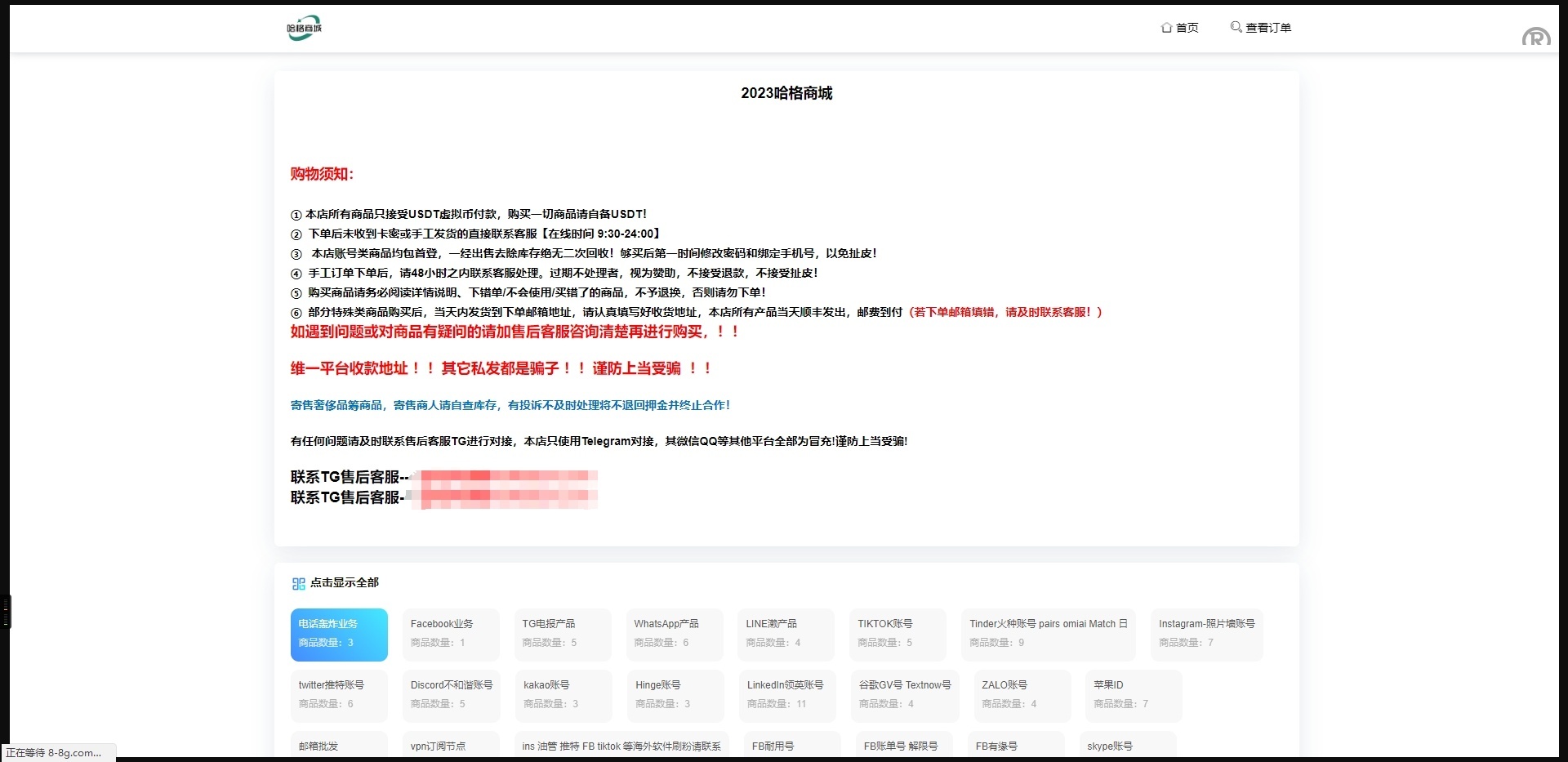
Task: Open the 首页 navigation link
Action: [x=1187, y=28]
